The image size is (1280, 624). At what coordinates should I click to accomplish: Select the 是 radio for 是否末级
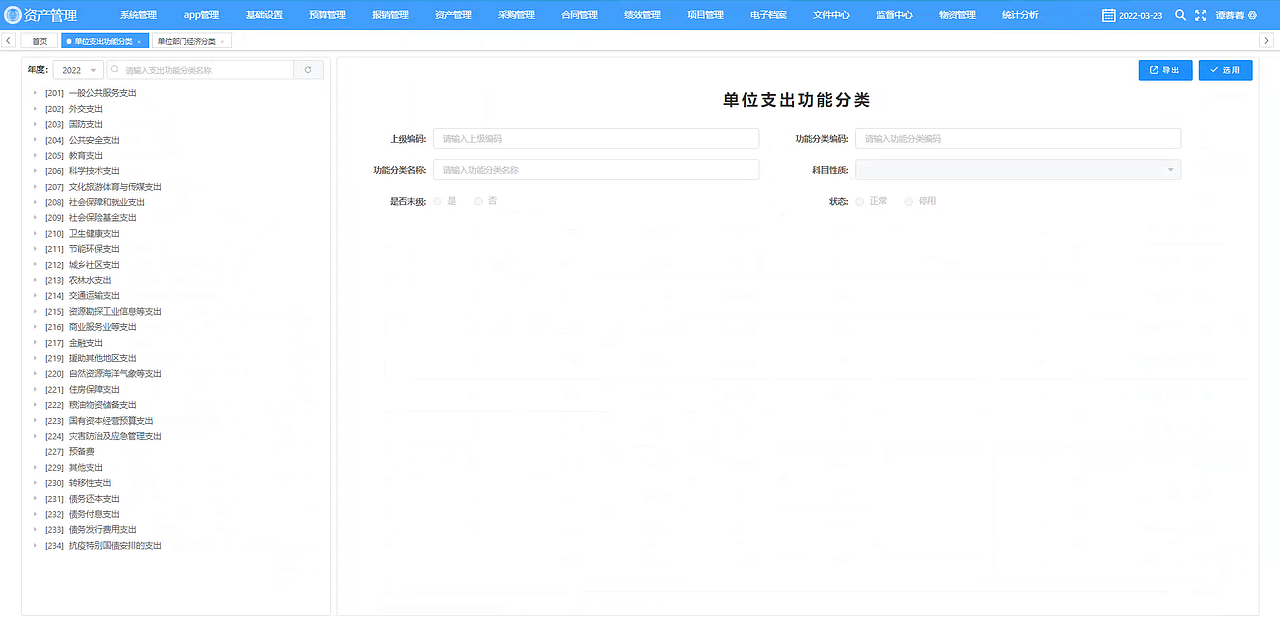coord(437,200)
